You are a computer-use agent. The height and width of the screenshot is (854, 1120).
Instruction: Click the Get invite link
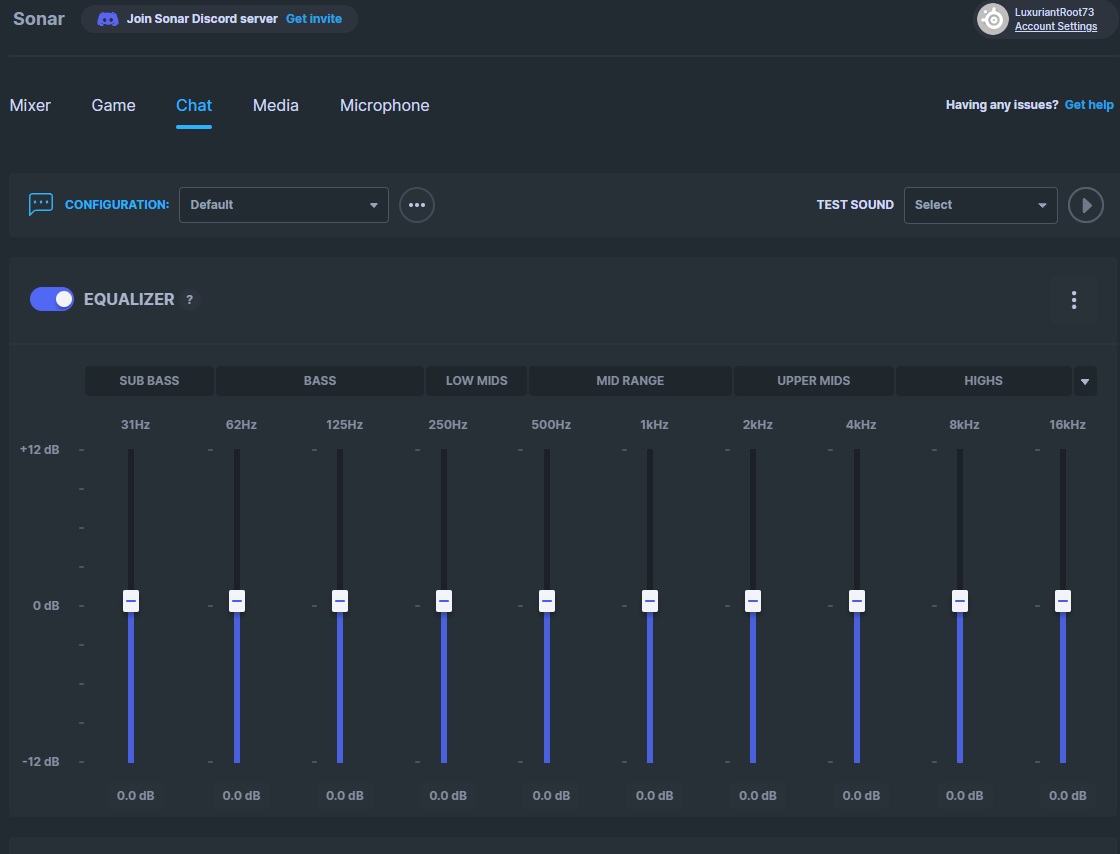pos(314,19)
